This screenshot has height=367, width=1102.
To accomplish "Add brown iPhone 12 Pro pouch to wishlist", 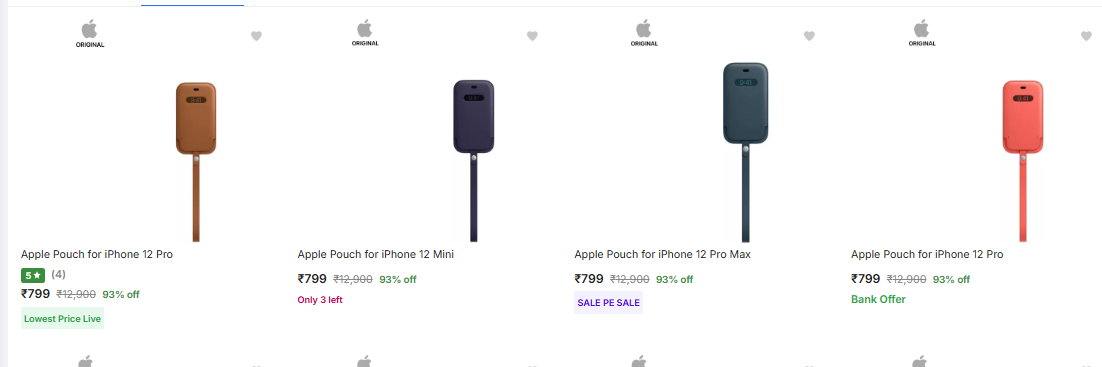I will (257, 36).
